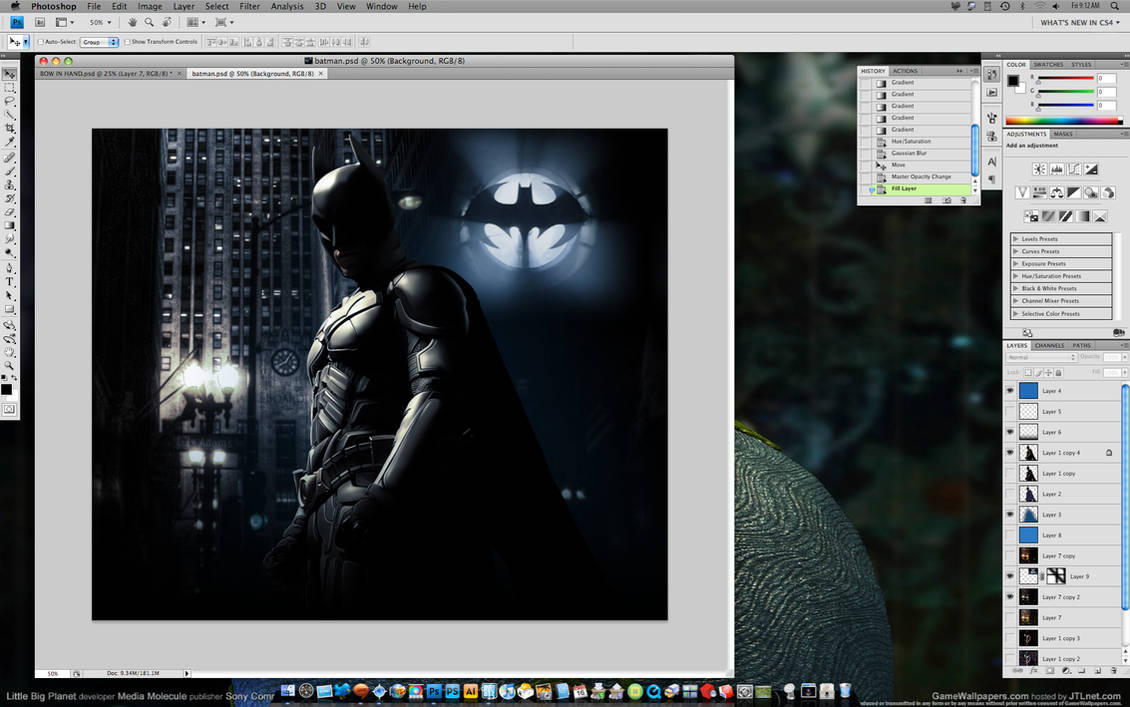Add a Curves adjustment
This screenshot has height=707, width=1130.
1074,169
